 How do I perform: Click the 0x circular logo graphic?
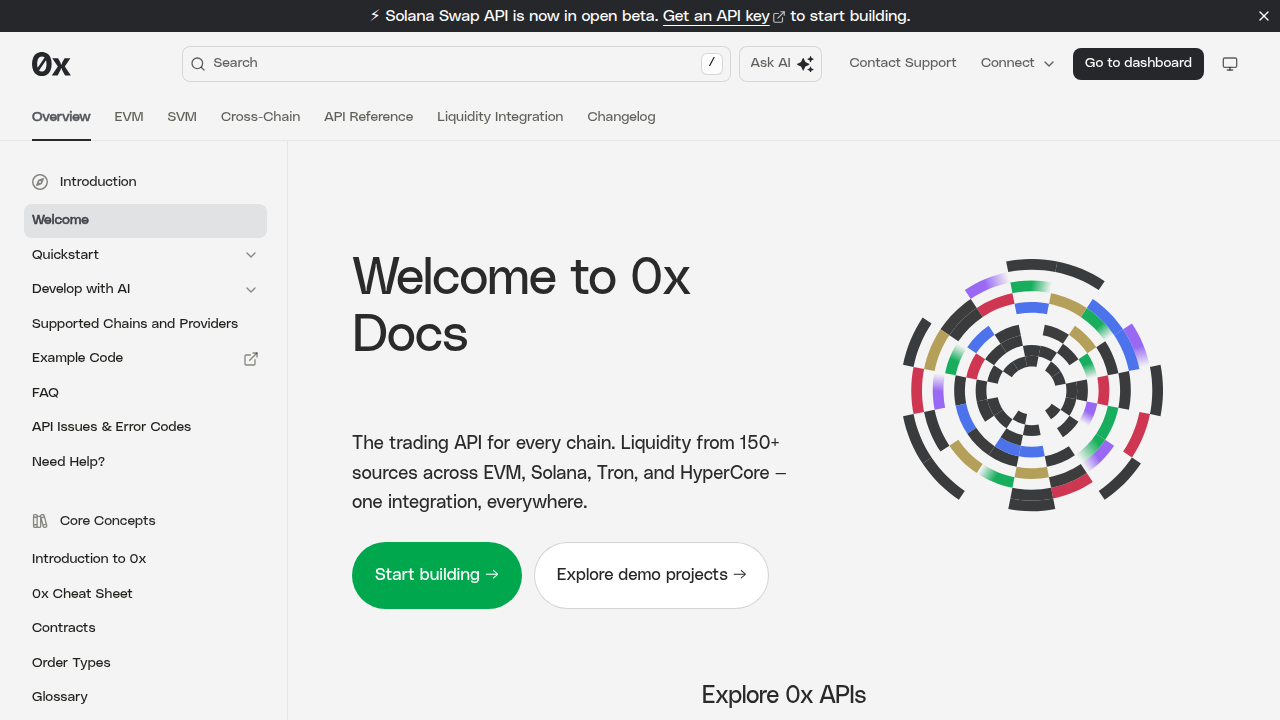point(1033,385)
